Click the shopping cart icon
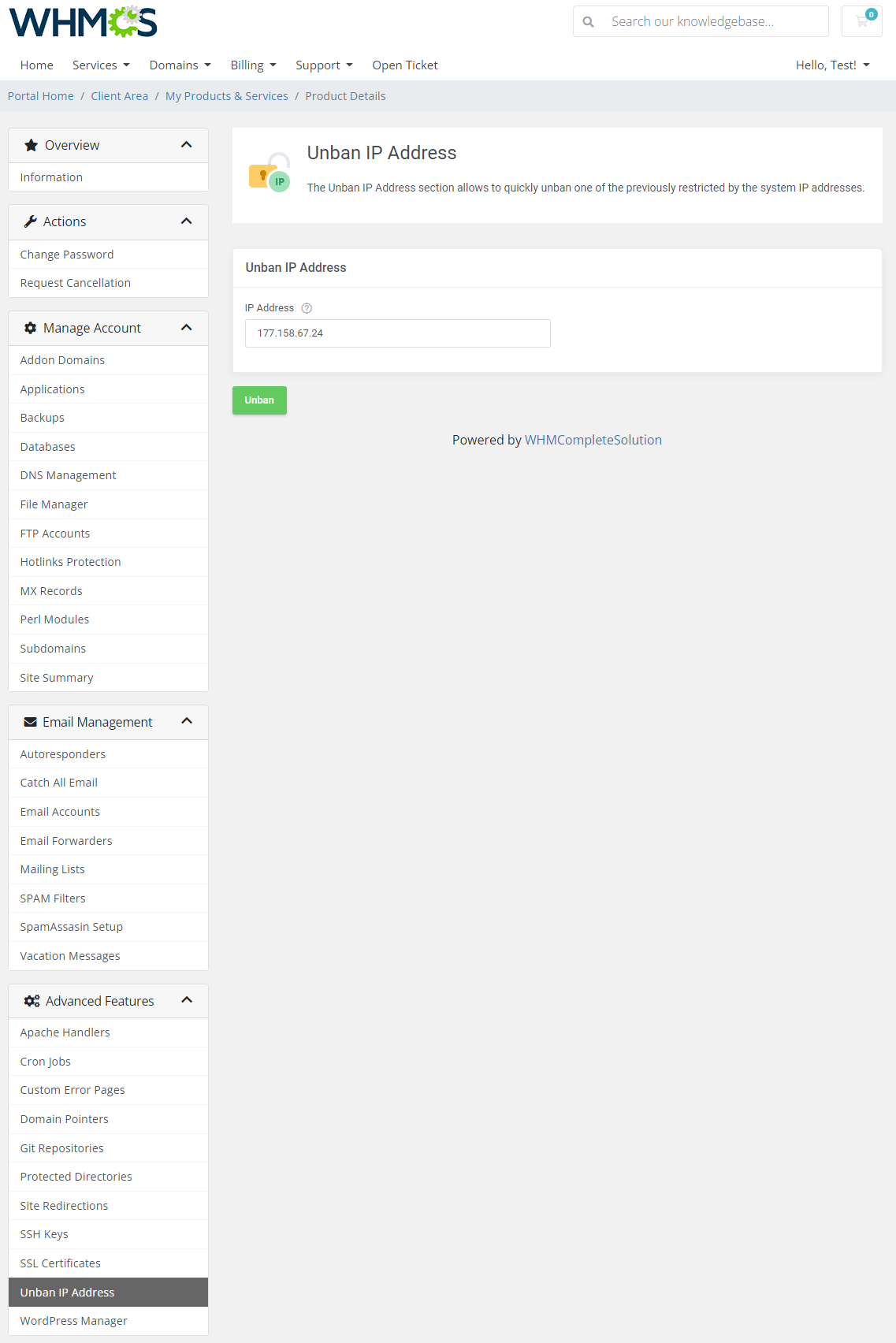 coord(861,21)
